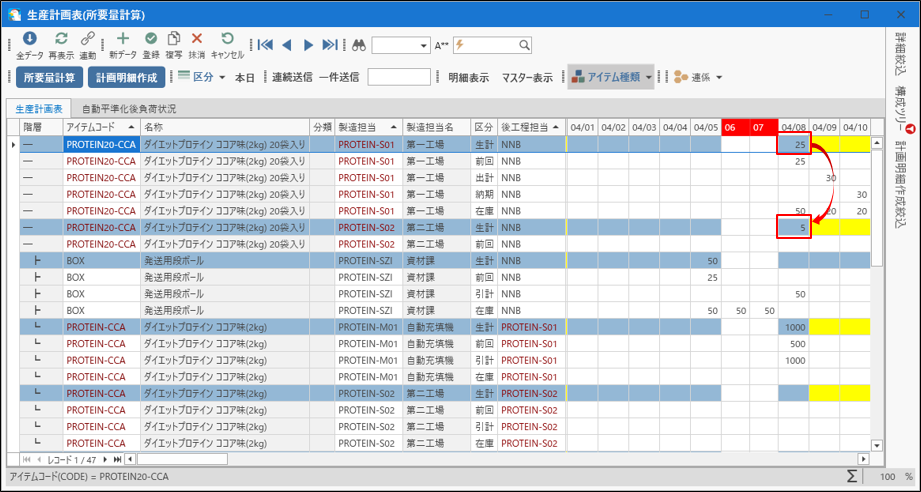Viewport: 921px width, 492px height.
Task: Select the 生産計画表 tab
Action: 39,108
